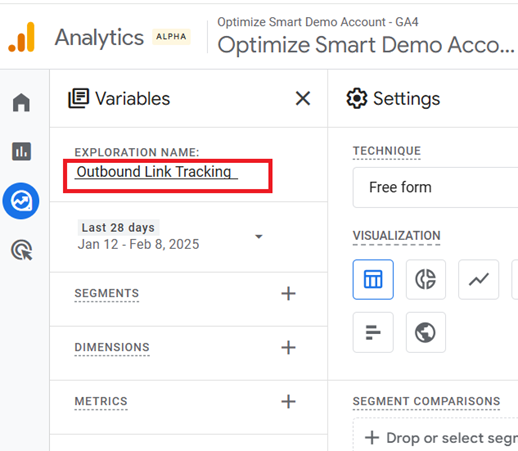
Task: Open the Optimize Smart Demo Account property selector
Action: [366, 45]
